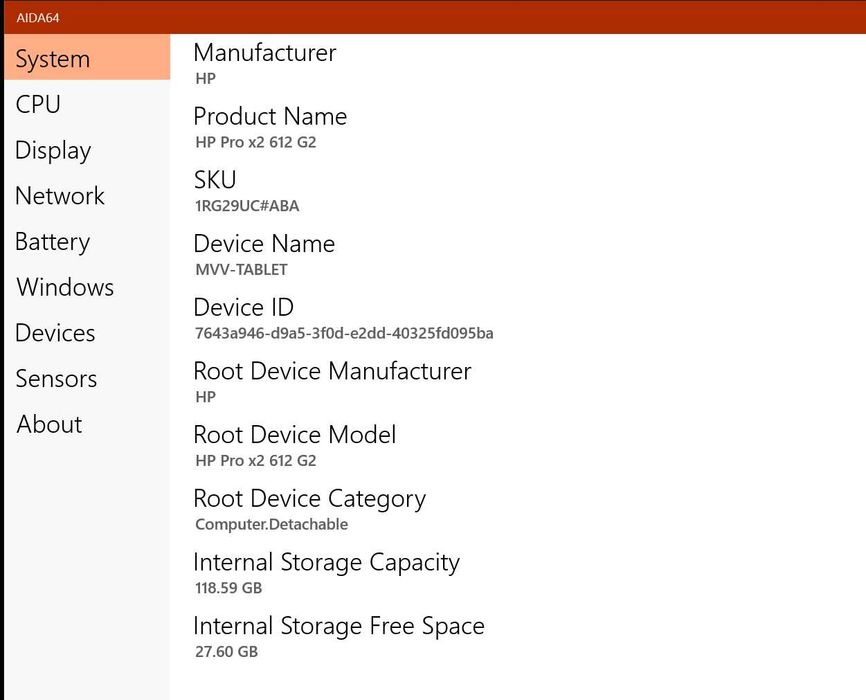Viewport: 866px width, 700px height.
Task: Click the Root Device Category heading
Action: click(x=310, y=499)
